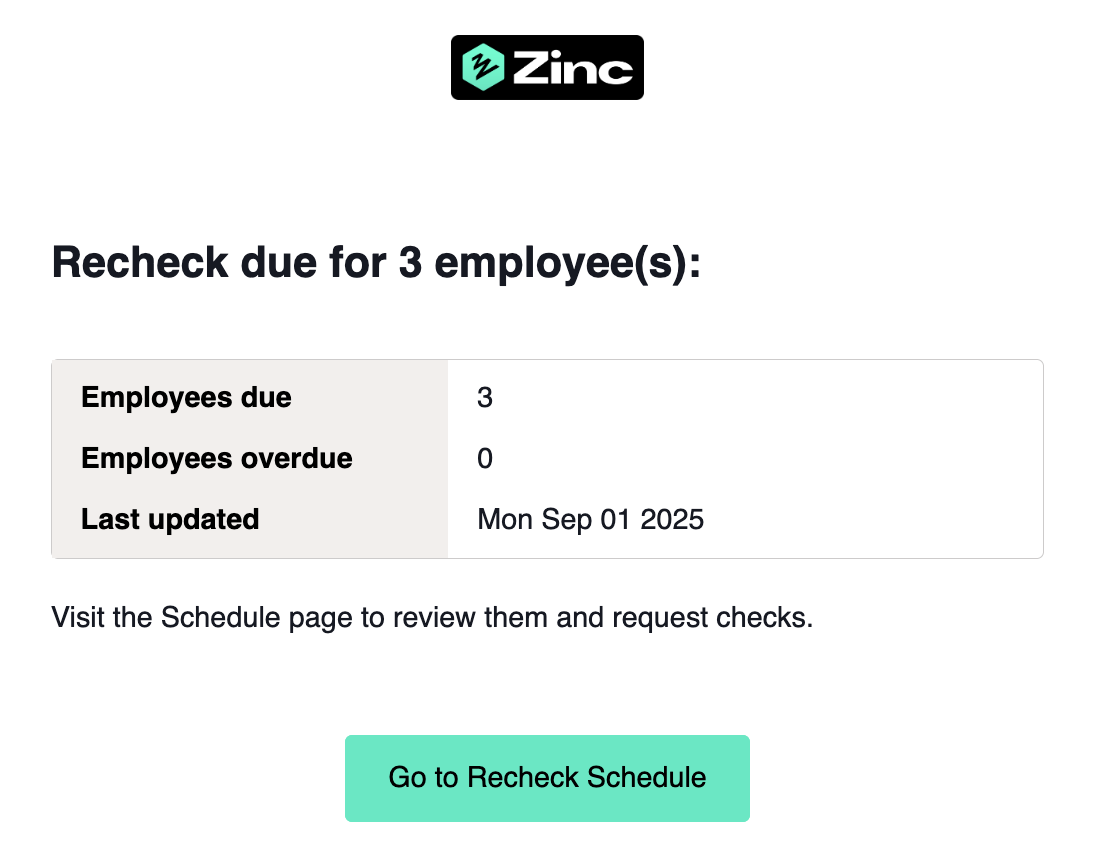Screen dimensions: 1110x846
Task: Click the Zinc wordmark in the header
Action: [570, 67]
